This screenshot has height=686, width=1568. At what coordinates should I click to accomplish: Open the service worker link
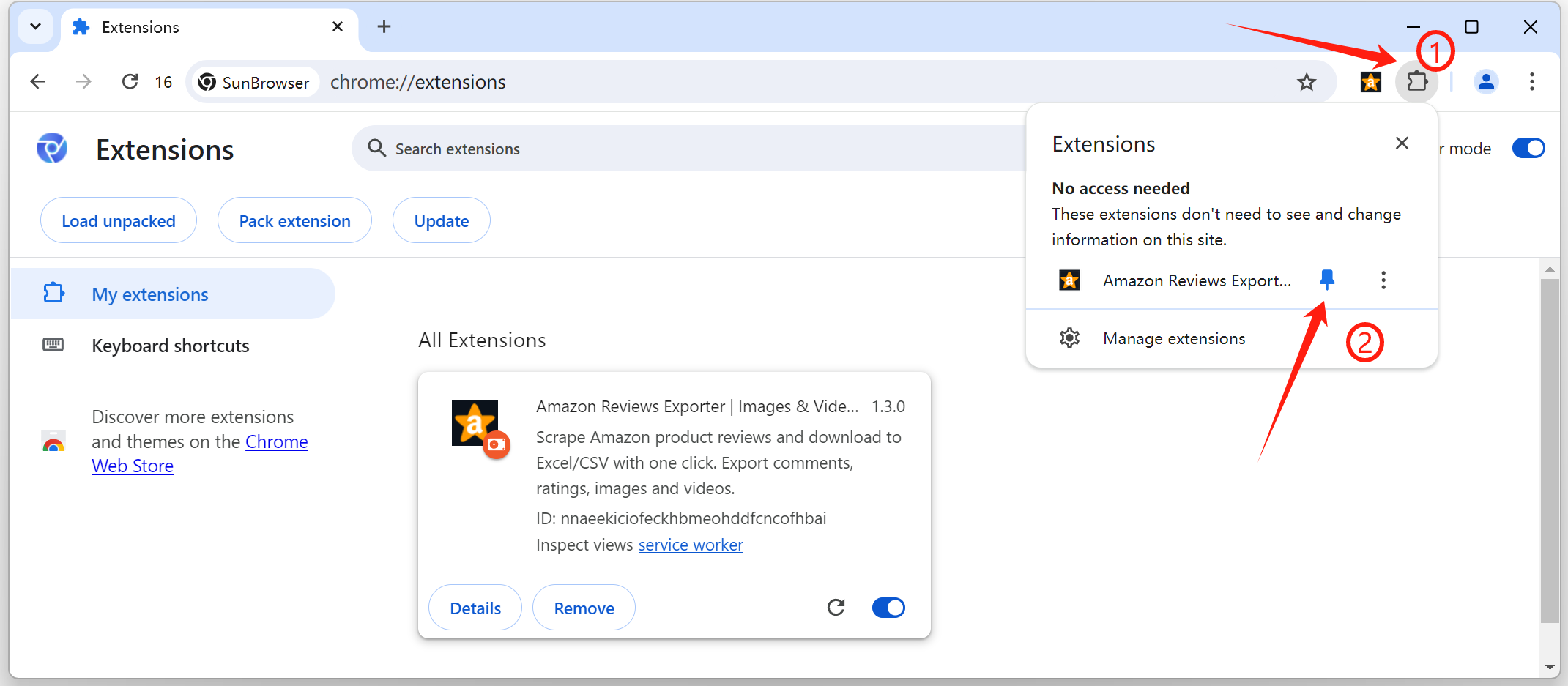tap(690, 545)
